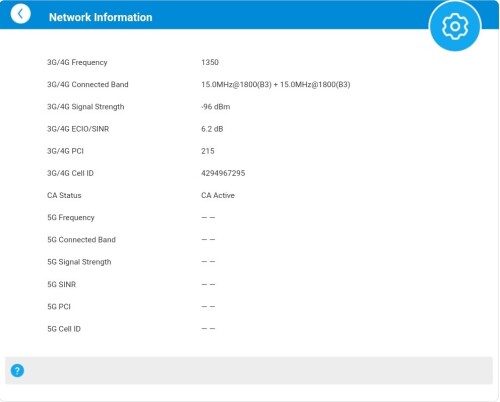Select the Cell ID number 4294967295

pyautogui.click(x=223, y=173)
